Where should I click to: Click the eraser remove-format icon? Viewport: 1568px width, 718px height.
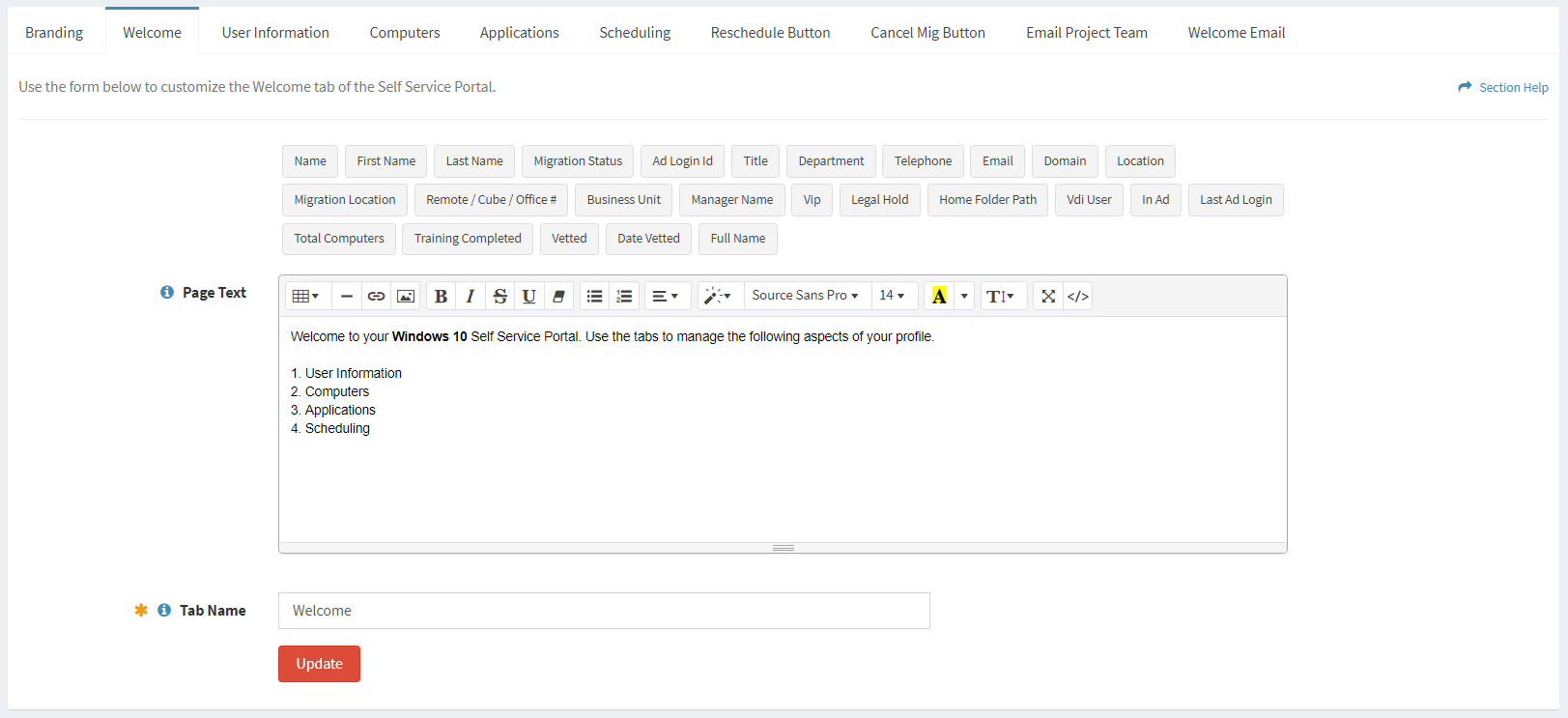(x=558, y=296)
